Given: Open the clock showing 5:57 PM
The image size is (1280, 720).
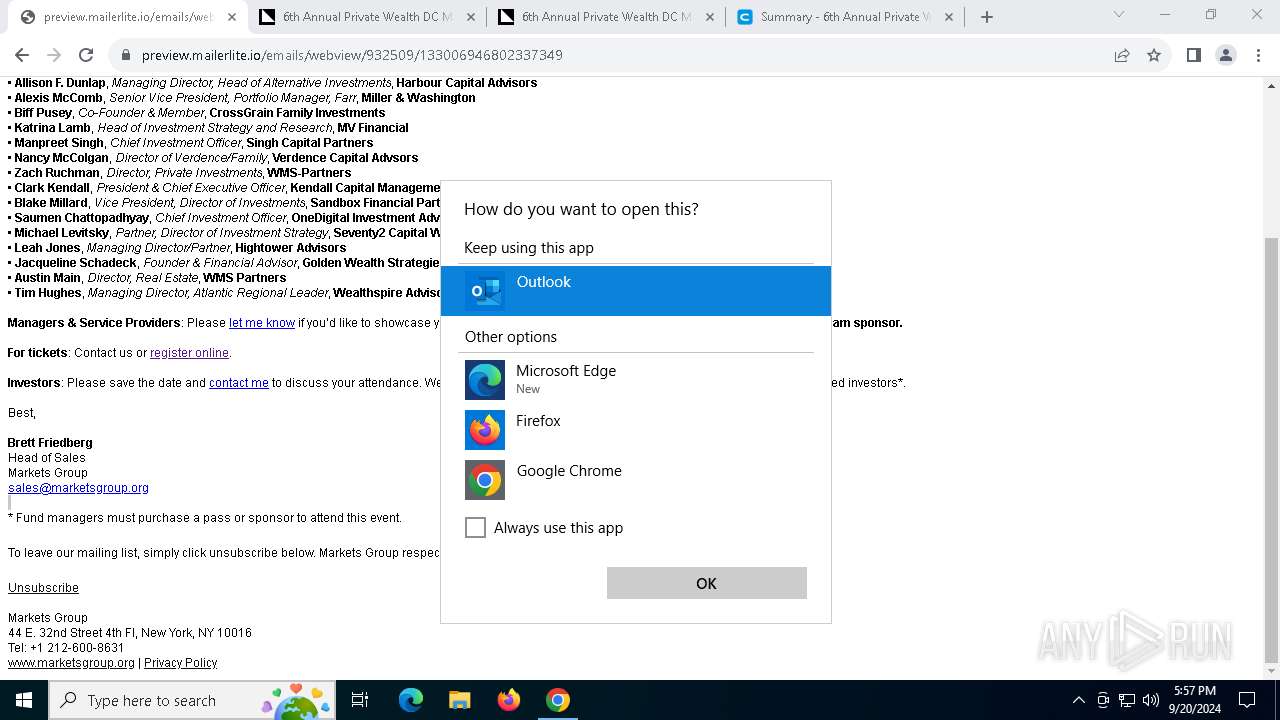Looking at the screenshot, I should (x=1194, y=700).
